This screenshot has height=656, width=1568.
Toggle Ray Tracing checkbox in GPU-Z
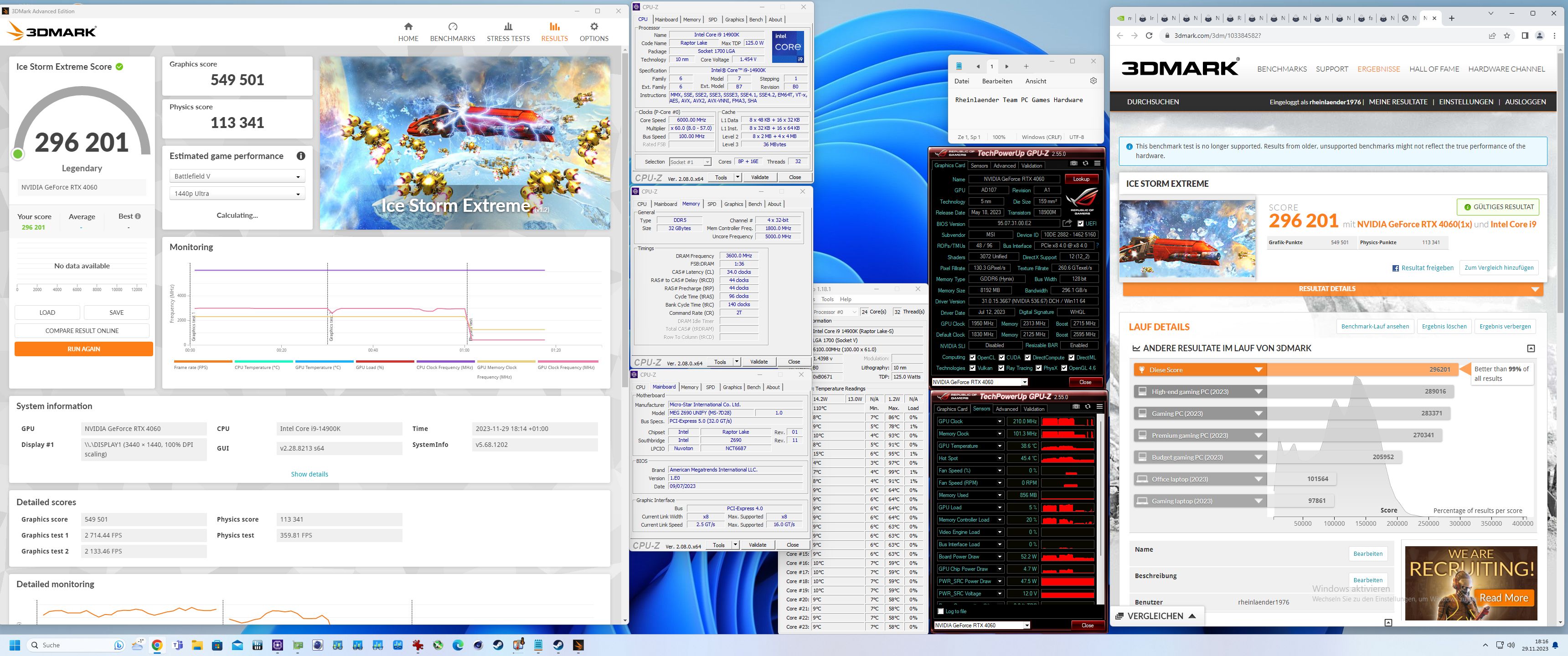pyautogui.click(x=1001, y=368)
